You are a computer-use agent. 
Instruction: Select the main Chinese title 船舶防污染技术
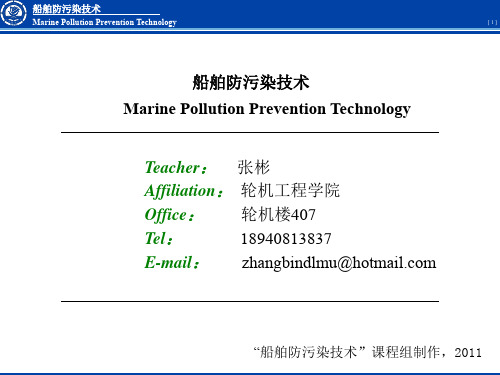pos(251,82)
